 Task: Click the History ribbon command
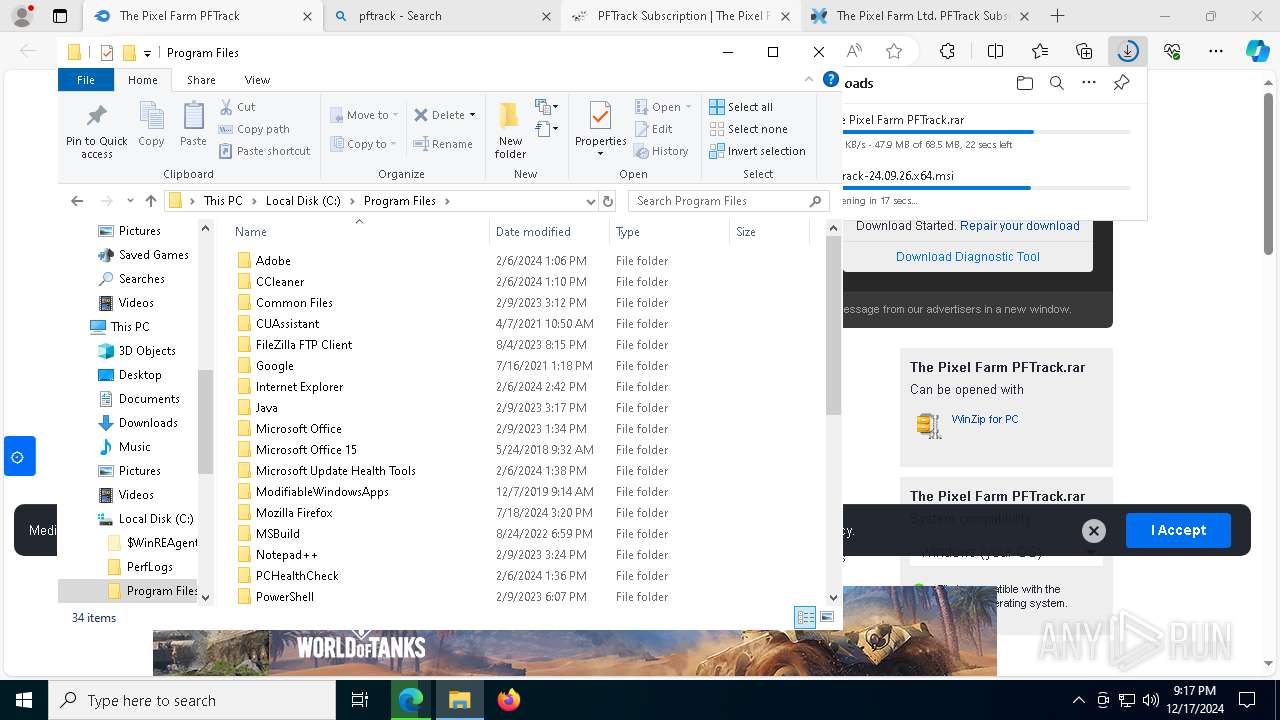click(661, 151)
